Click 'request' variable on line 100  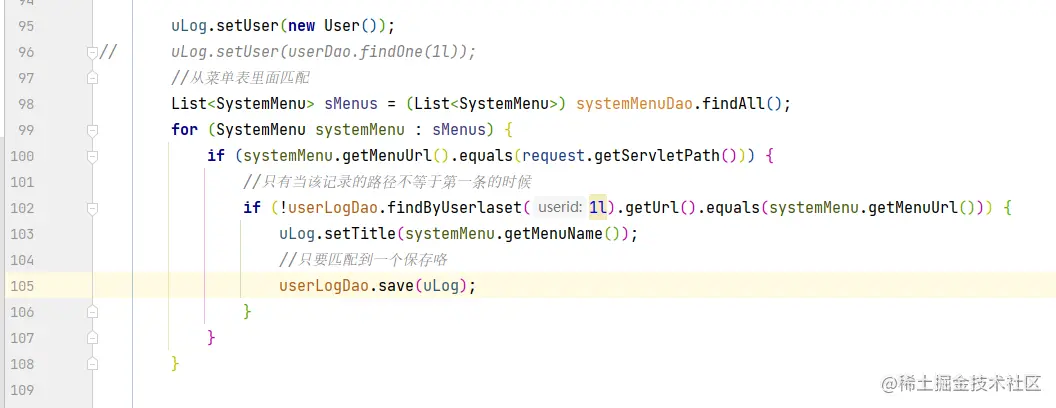554,156
